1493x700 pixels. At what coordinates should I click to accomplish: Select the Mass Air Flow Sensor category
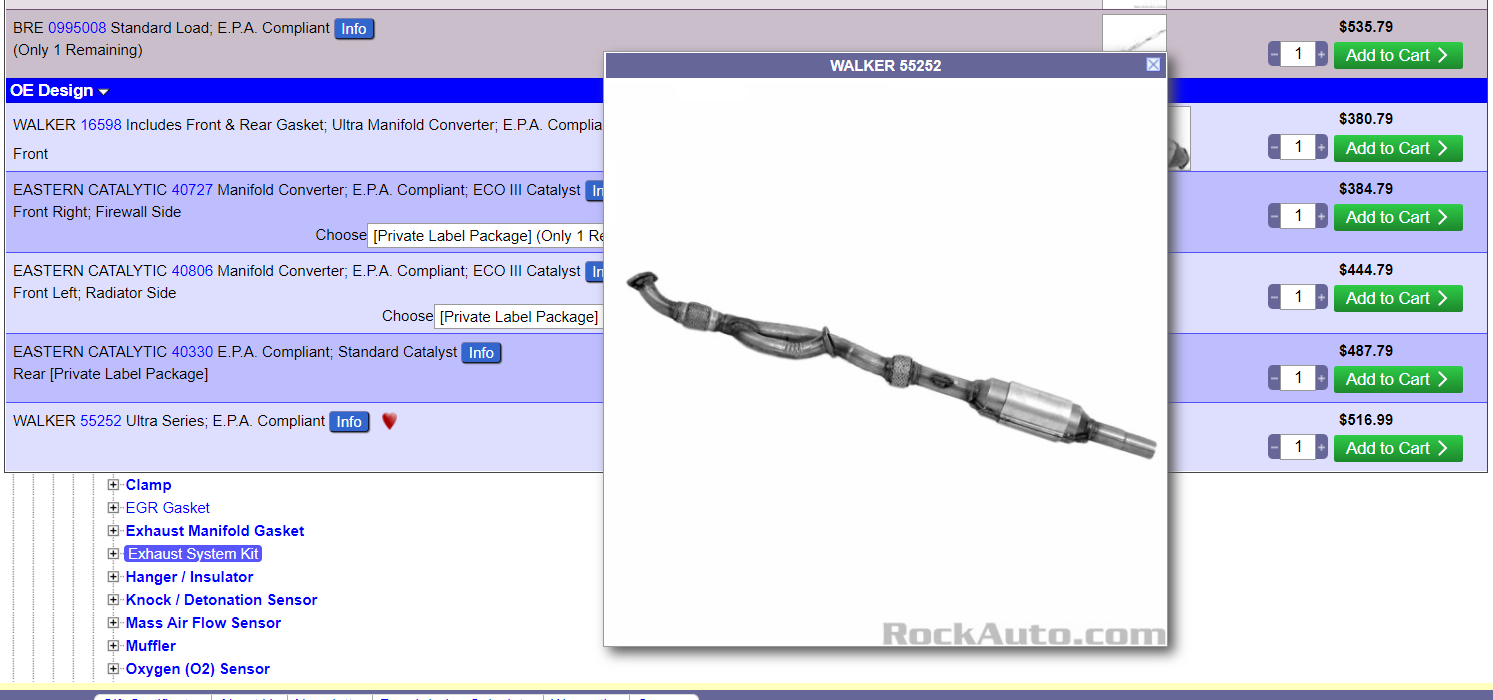point(203,623)
